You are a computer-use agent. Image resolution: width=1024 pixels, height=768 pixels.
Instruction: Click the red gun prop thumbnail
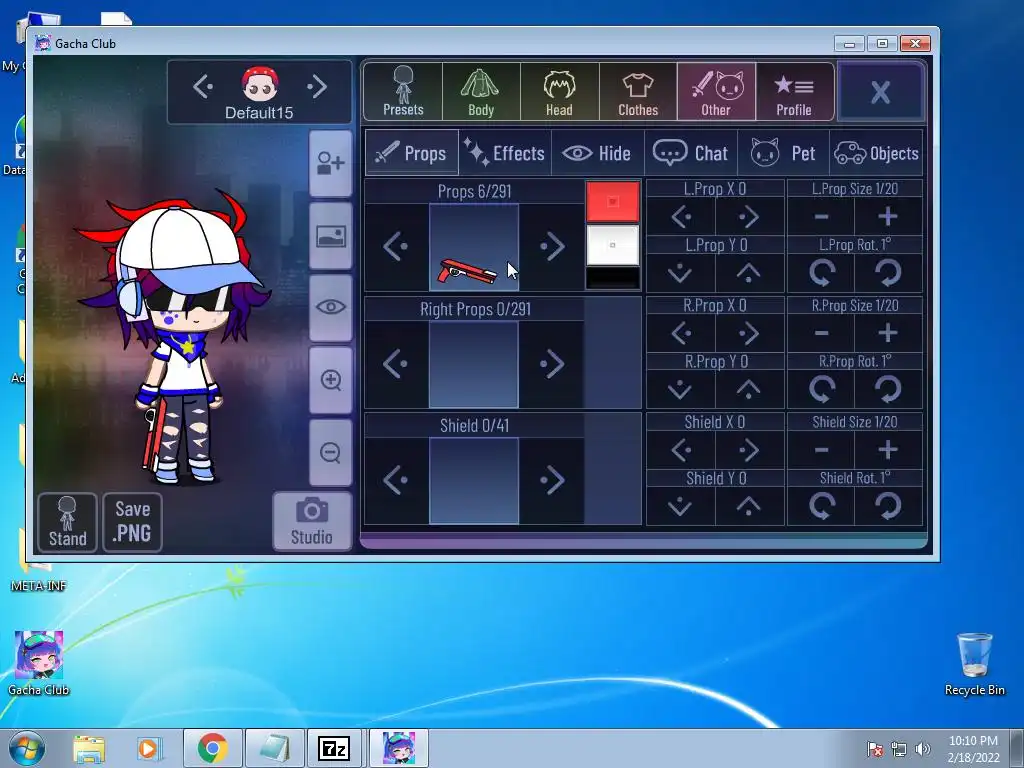coord(474,247)
